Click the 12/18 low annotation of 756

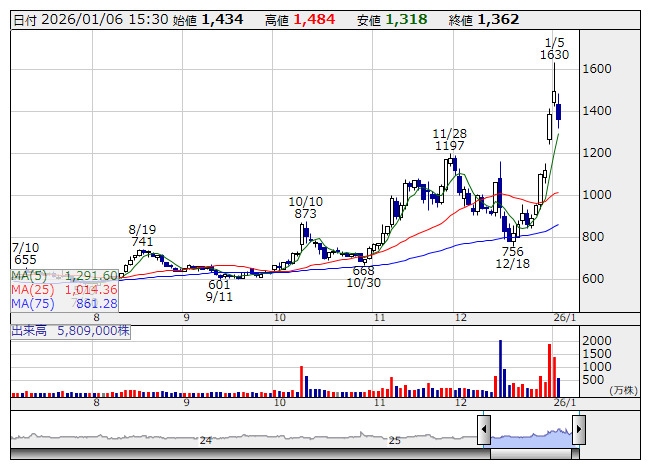[x=512, y=257]
